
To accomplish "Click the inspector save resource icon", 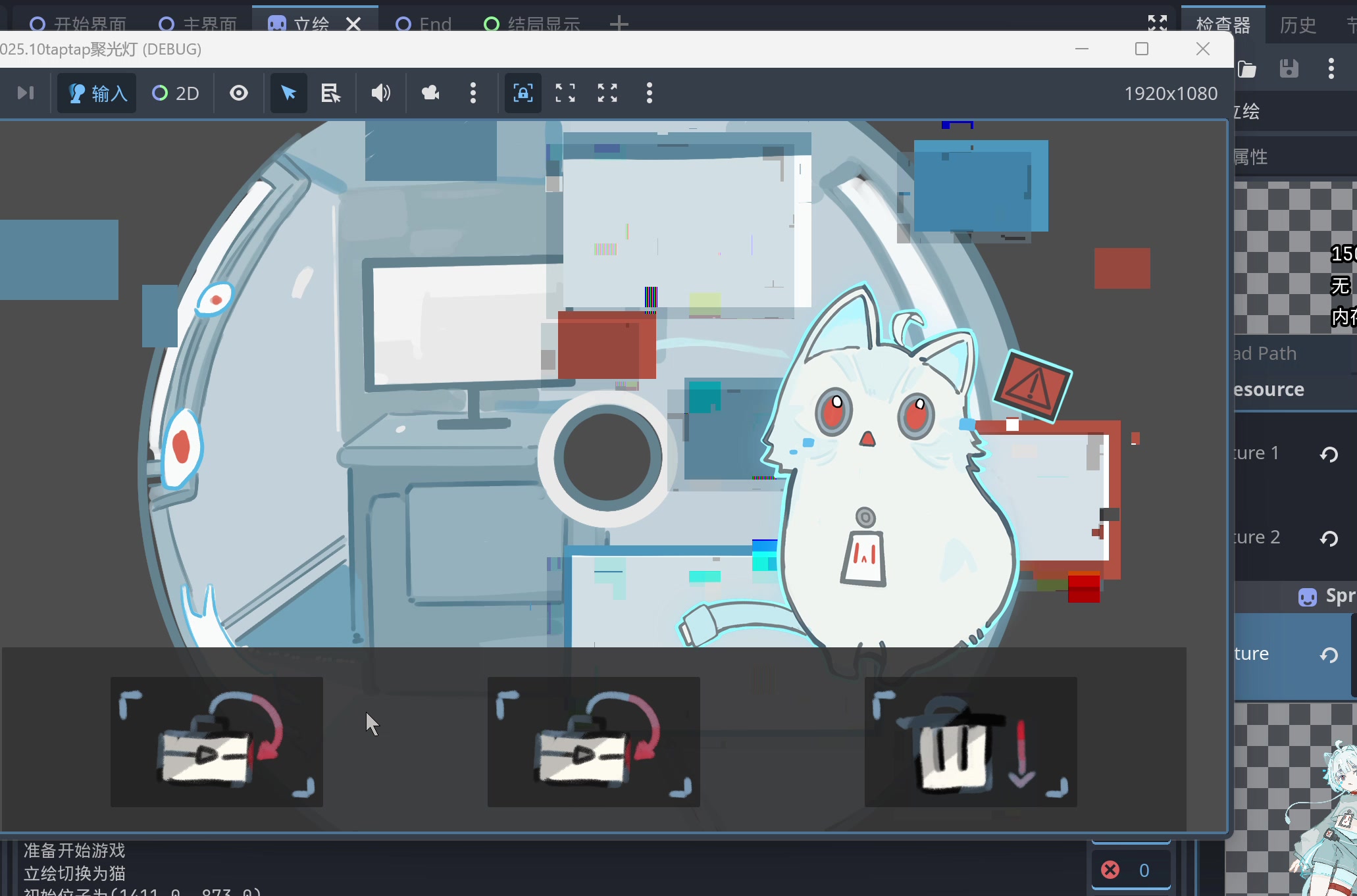I will click(1289, 68).
